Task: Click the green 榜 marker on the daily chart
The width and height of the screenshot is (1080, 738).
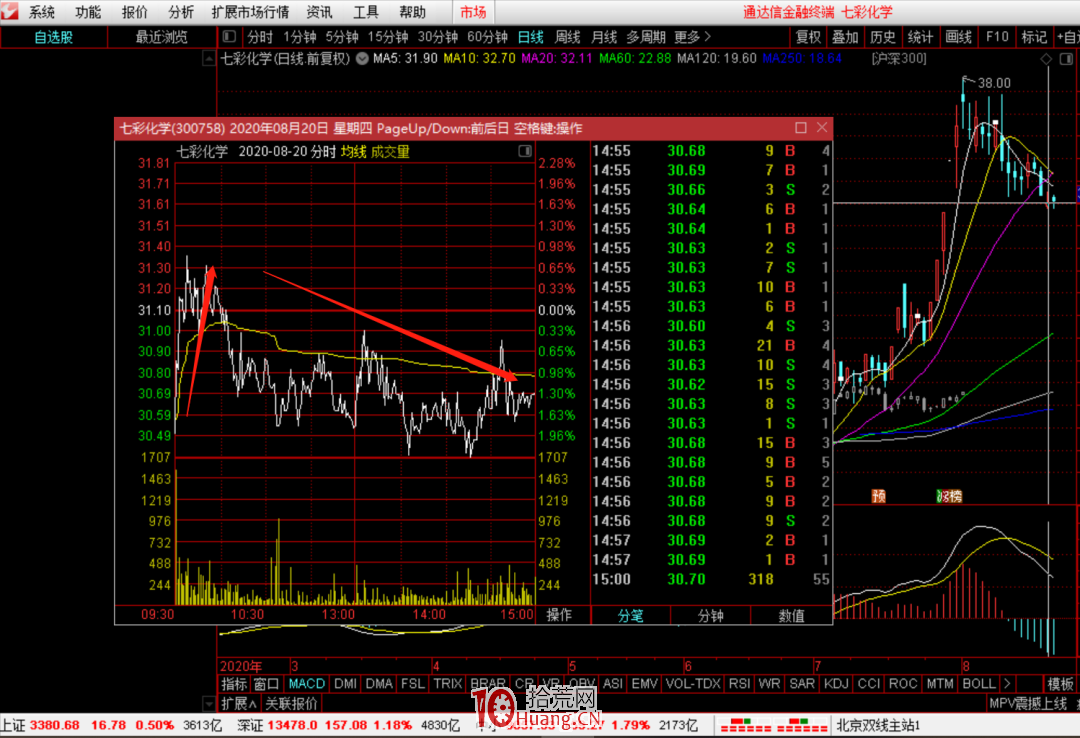Action: click(950, 496)
